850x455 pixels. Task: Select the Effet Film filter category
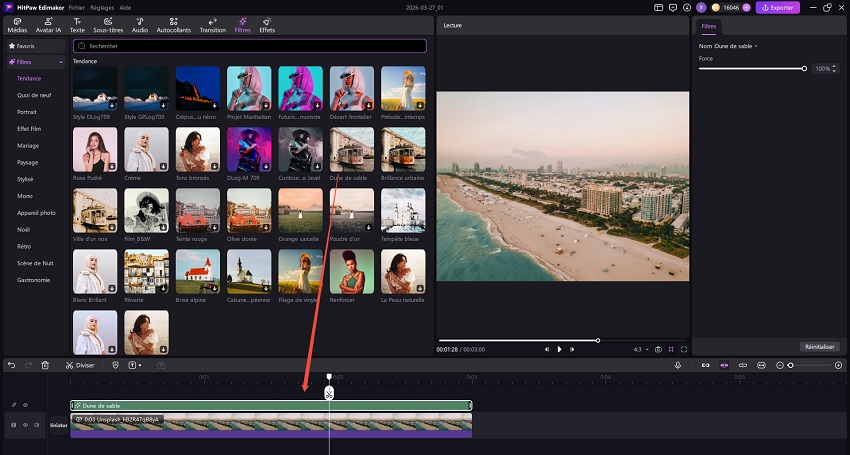coord(29,127)
